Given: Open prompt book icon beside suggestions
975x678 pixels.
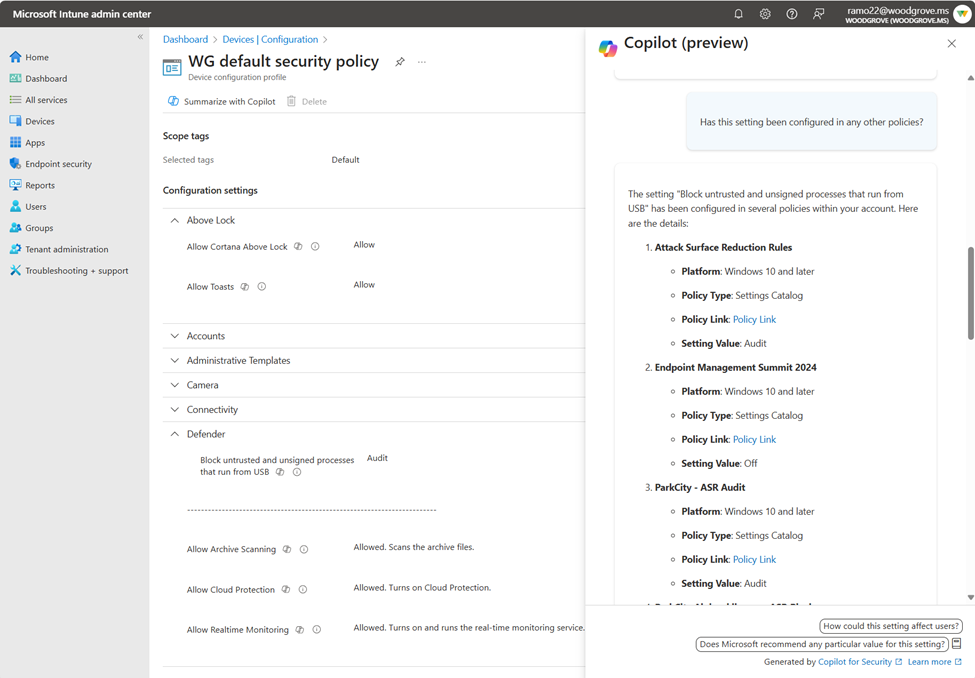Looking at the screenshot, I should 957,644.
